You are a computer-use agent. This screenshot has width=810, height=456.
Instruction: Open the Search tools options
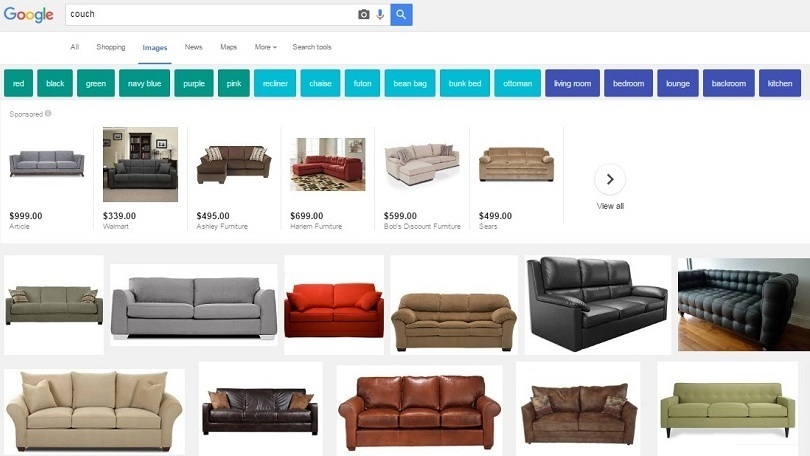pos(312,47)
